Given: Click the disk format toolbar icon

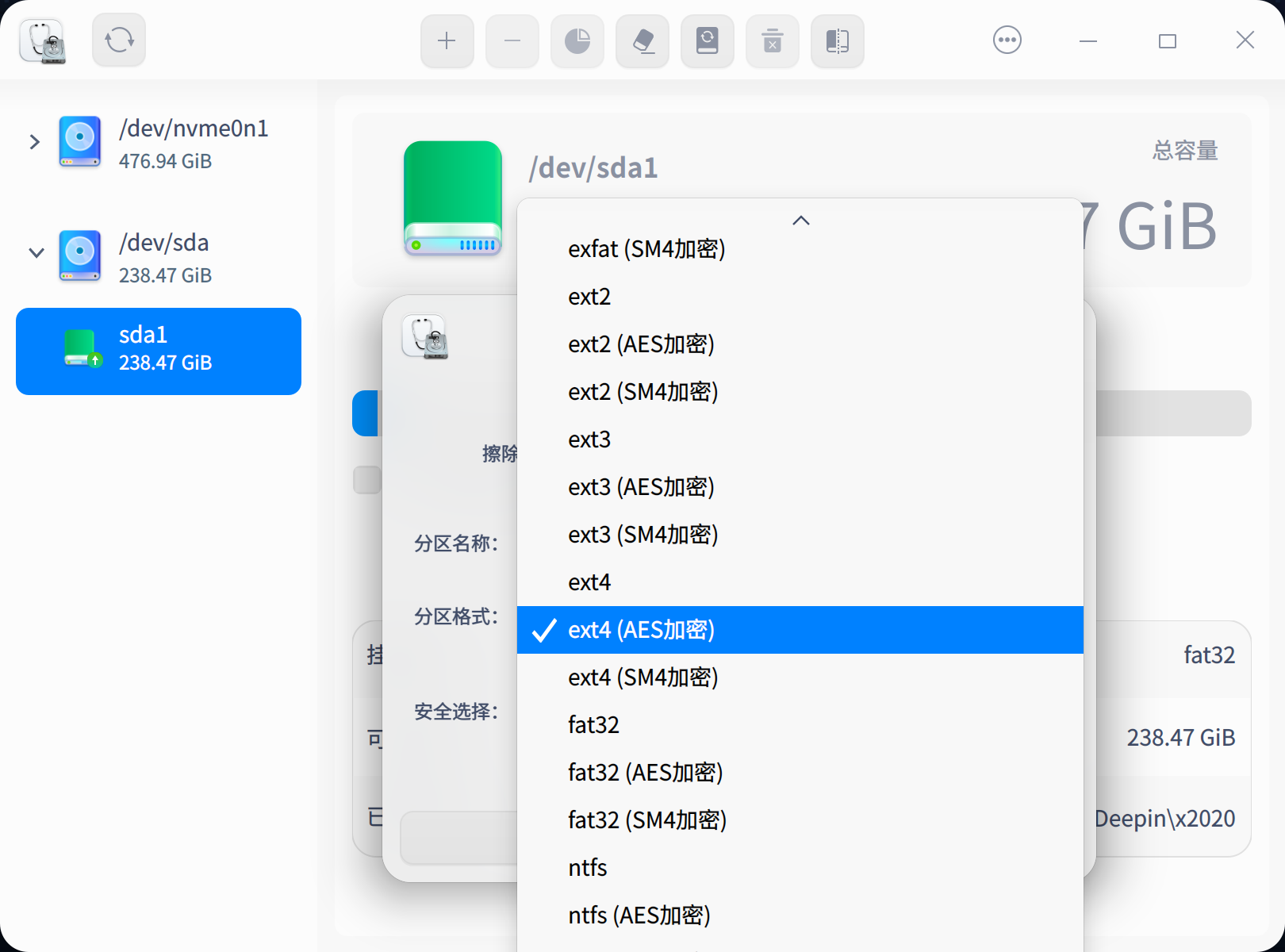Looking at the screenshot, I should pyautogui.click(x=707, y=40).
